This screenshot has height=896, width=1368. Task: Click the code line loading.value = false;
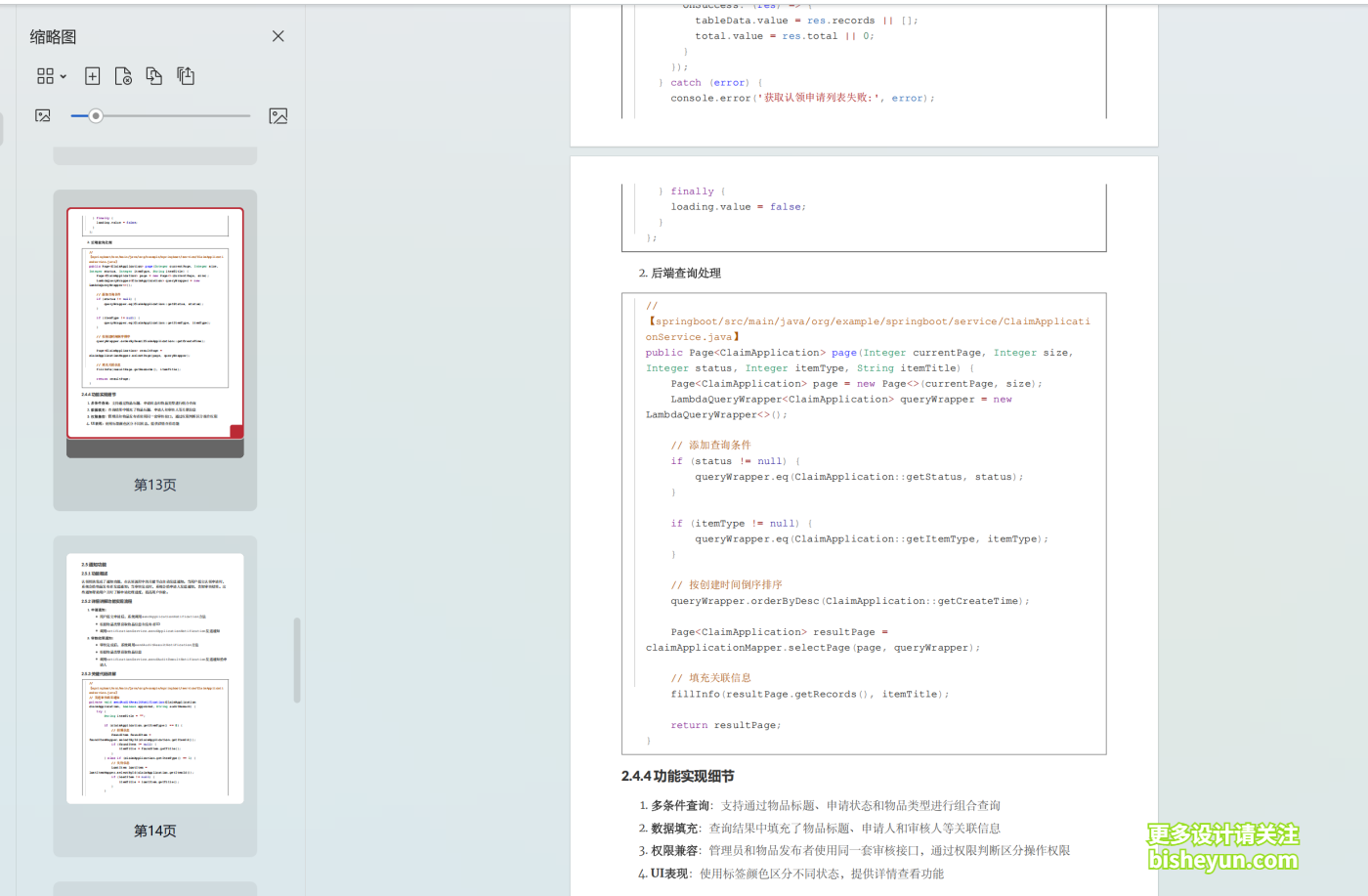738,207
